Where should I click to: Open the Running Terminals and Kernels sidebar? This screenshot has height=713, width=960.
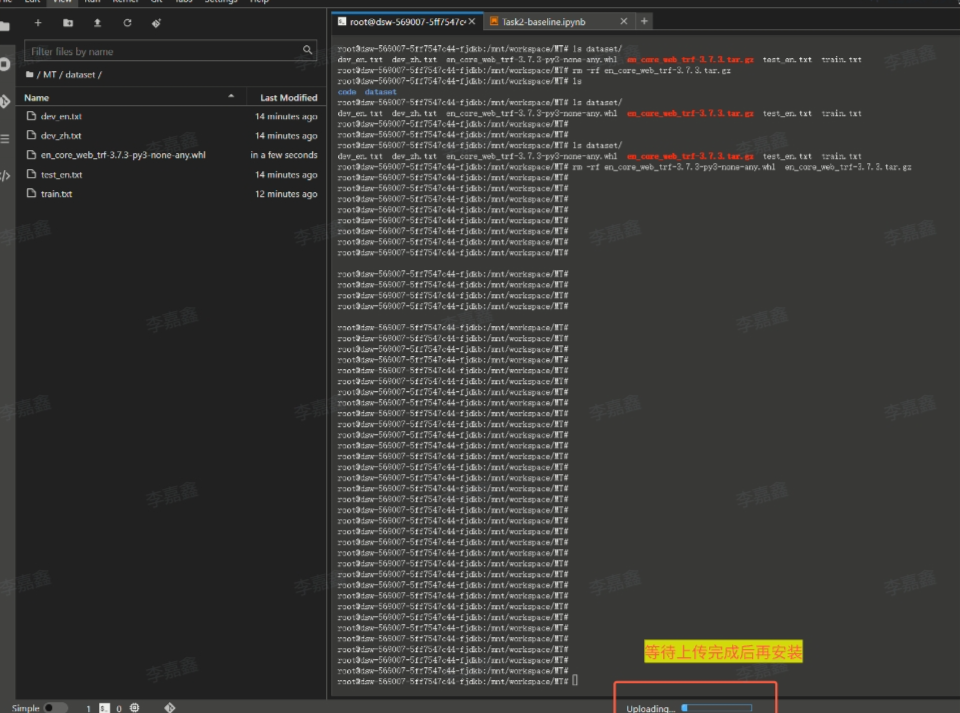(5, 63)
